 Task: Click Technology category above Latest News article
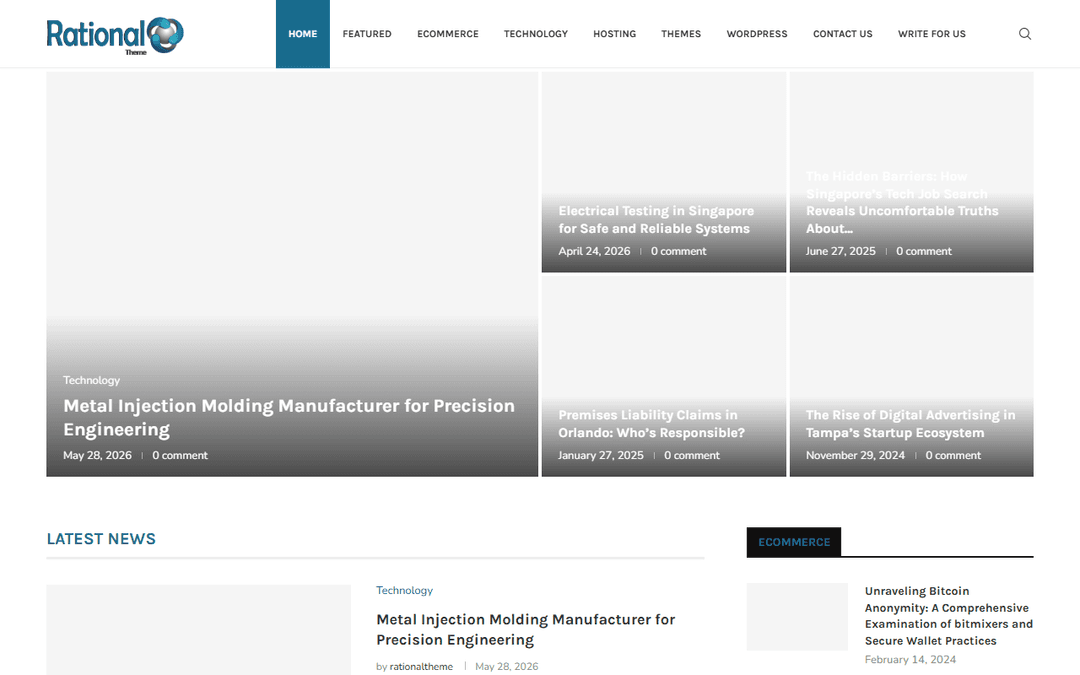pos(404,590)
